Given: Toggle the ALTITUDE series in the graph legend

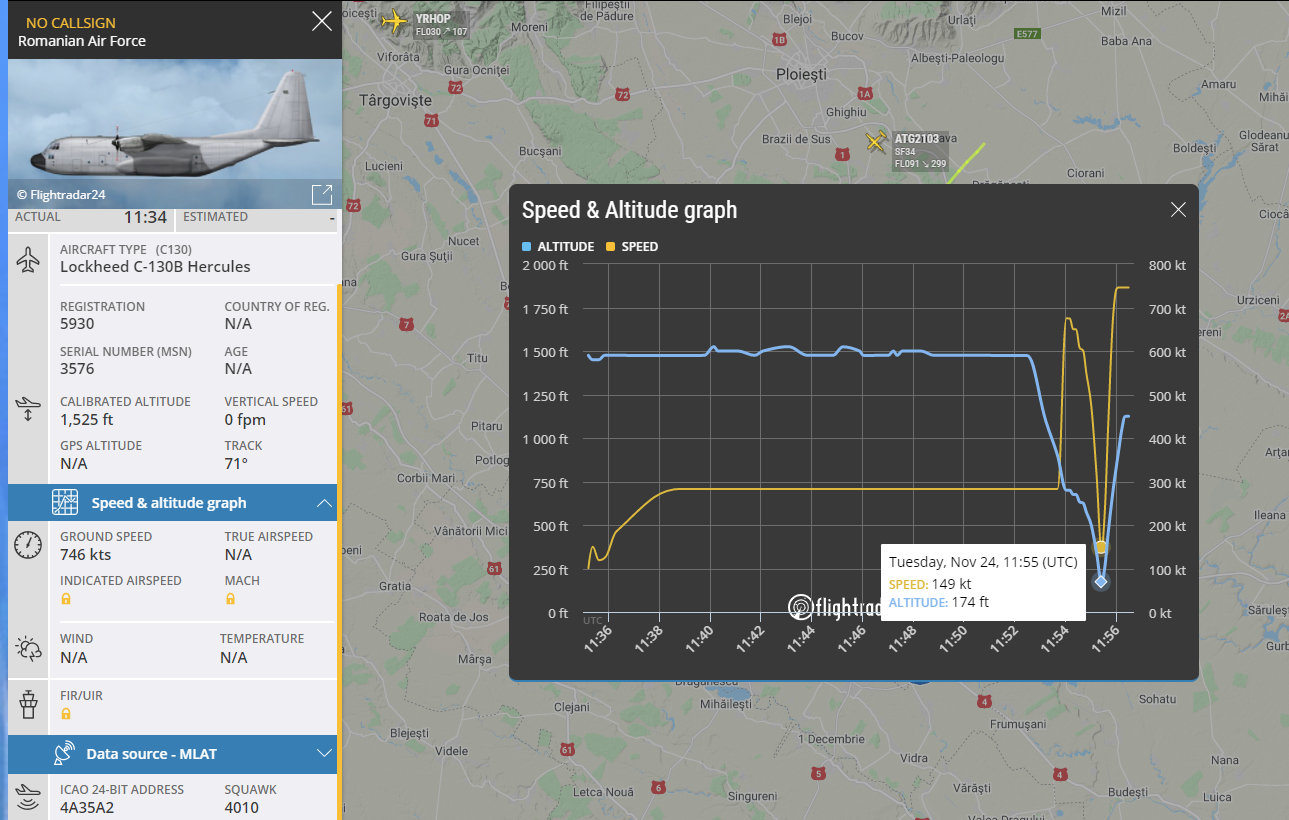Looking at the screenshot, I should click(x=558, y=247).
